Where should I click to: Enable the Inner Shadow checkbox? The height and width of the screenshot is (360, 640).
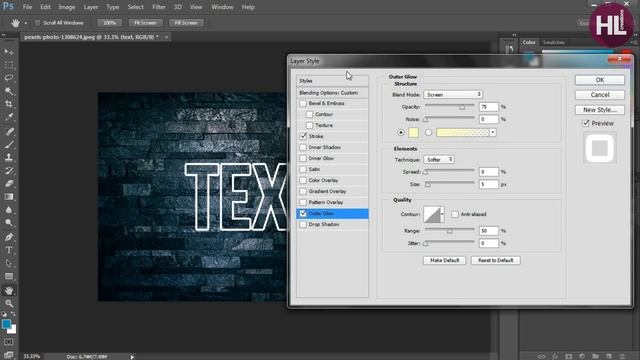tap(303, 147)
